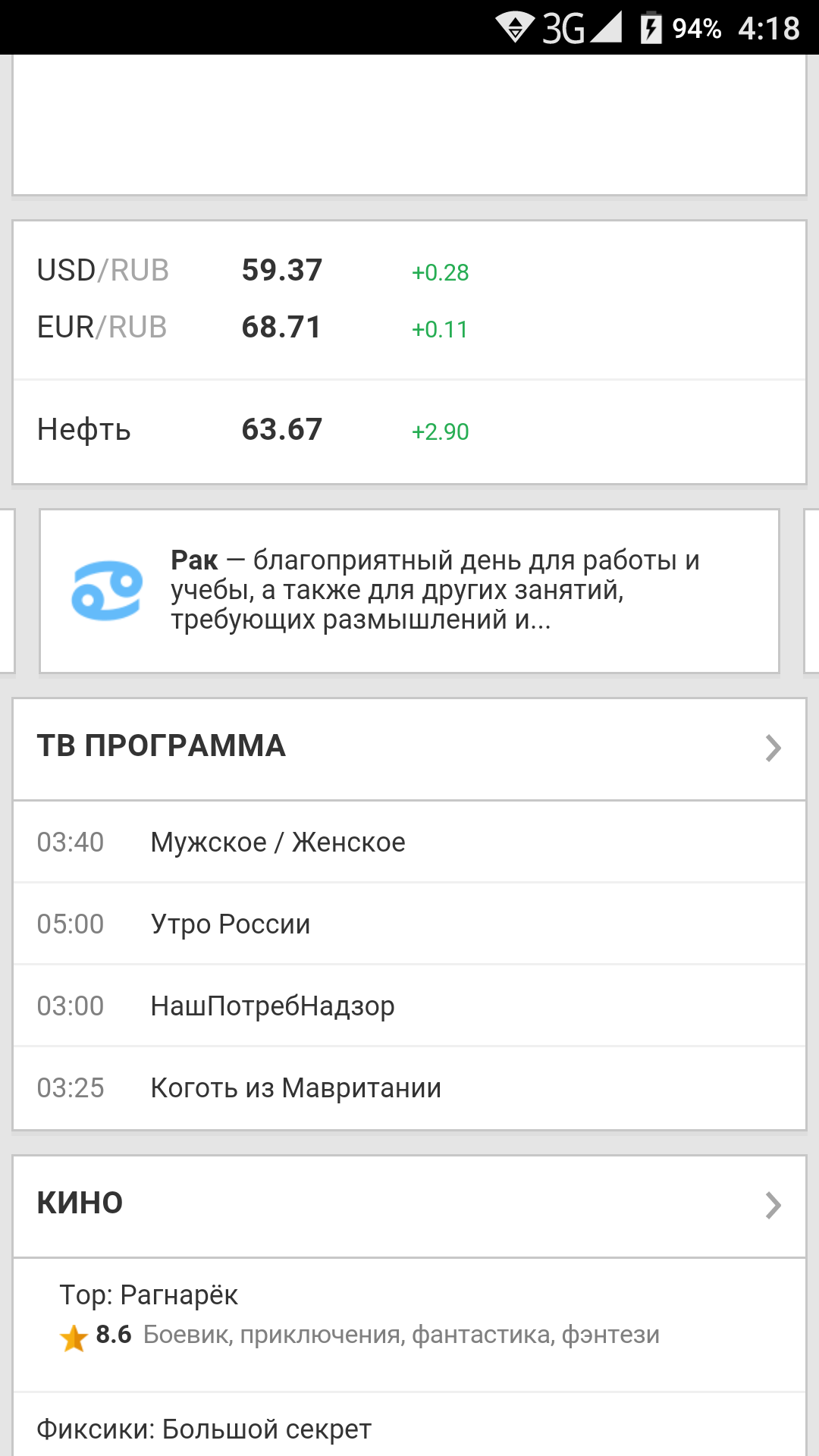Tap the Wi-Fi signal status icon
This screenshot has width=819, height=1456.
pyautogui.click(x=515, y=28)
